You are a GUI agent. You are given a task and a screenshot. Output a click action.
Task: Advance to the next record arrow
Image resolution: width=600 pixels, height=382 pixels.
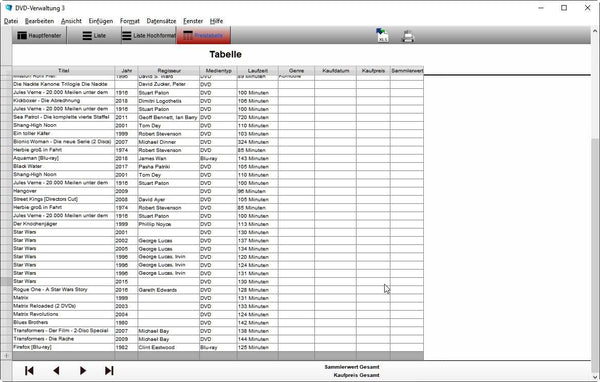point(83,371)
